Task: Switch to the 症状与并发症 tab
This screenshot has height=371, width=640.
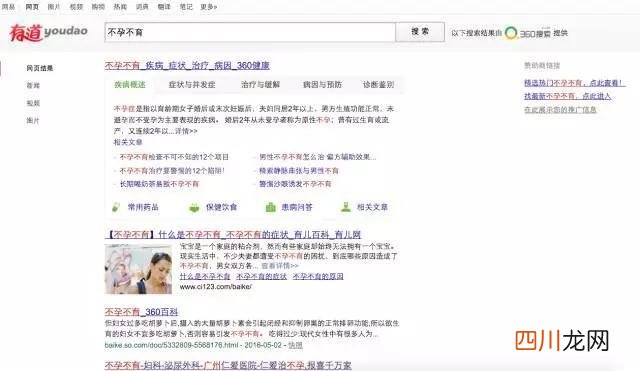Action: tap(192, 85)
